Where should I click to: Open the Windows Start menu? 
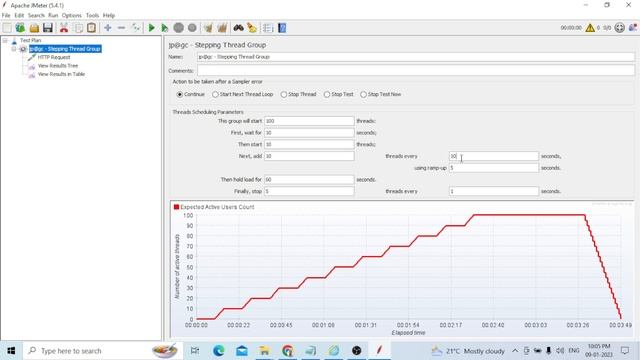(x=11, y=351)
